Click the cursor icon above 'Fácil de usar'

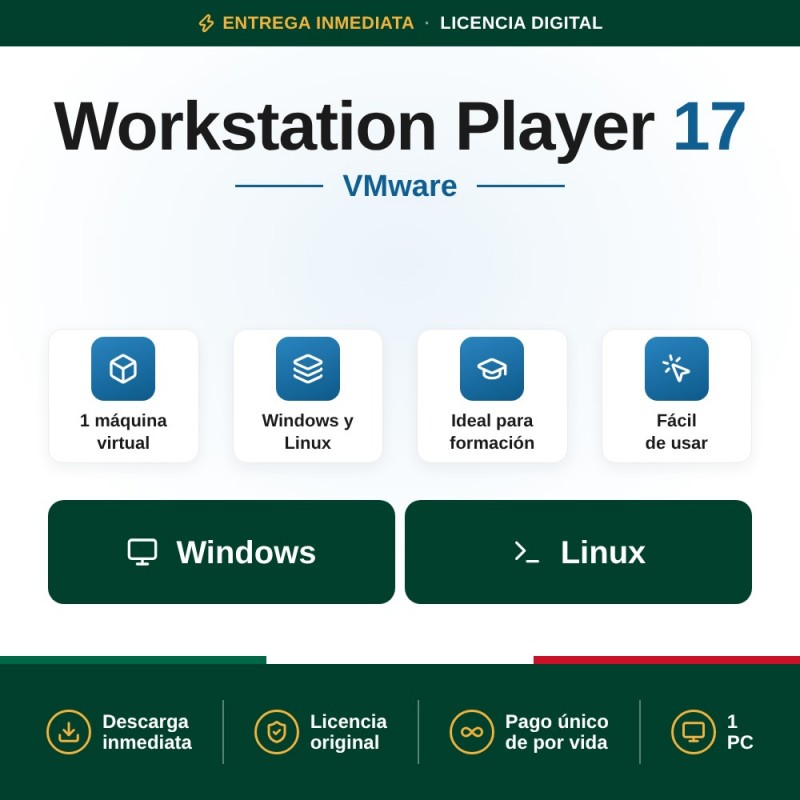click(677, 368)
